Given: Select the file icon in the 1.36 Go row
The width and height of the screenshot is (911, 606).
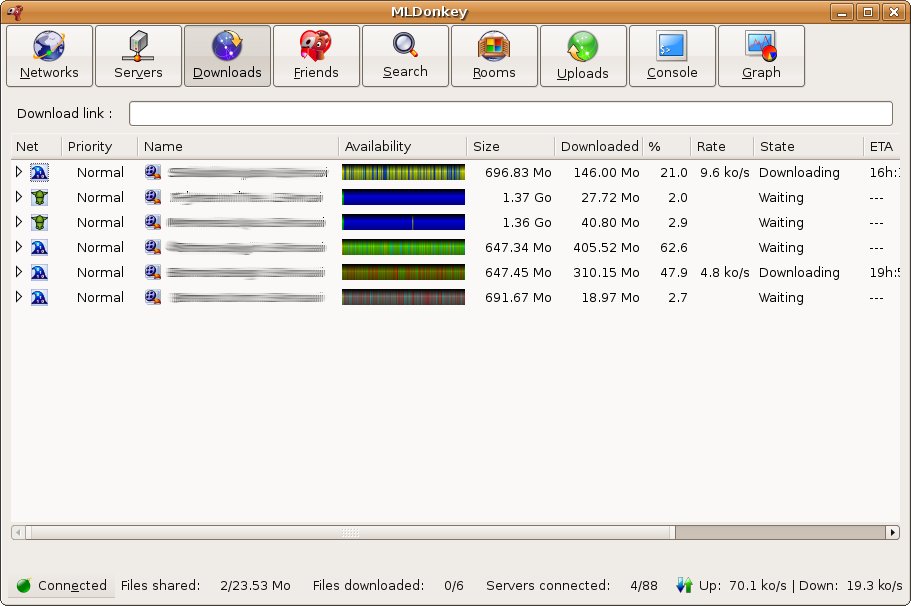Looking at the screenshot, I should (153, 222).
